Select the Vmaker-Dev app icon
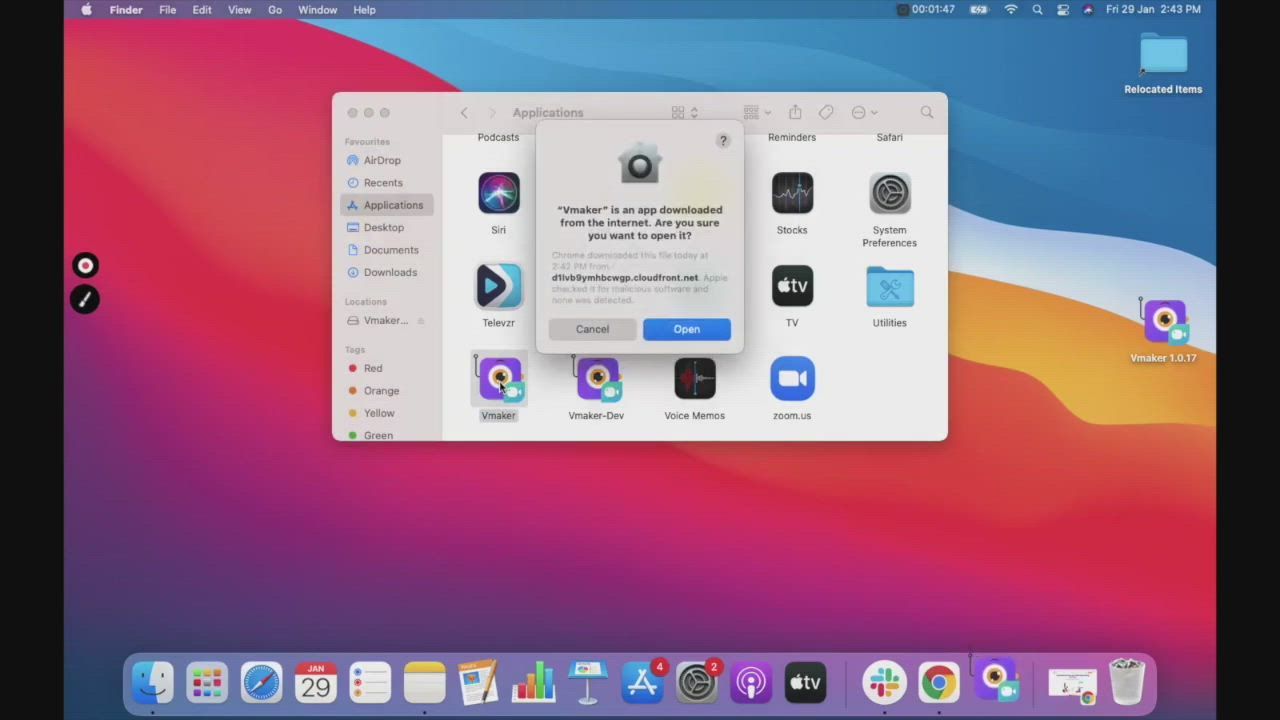 coord(596,378)
